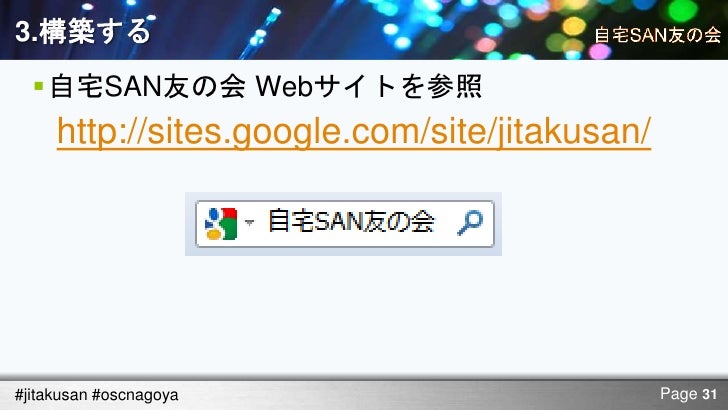
Task: Click the Page 31 indicator
Action: 689,394
